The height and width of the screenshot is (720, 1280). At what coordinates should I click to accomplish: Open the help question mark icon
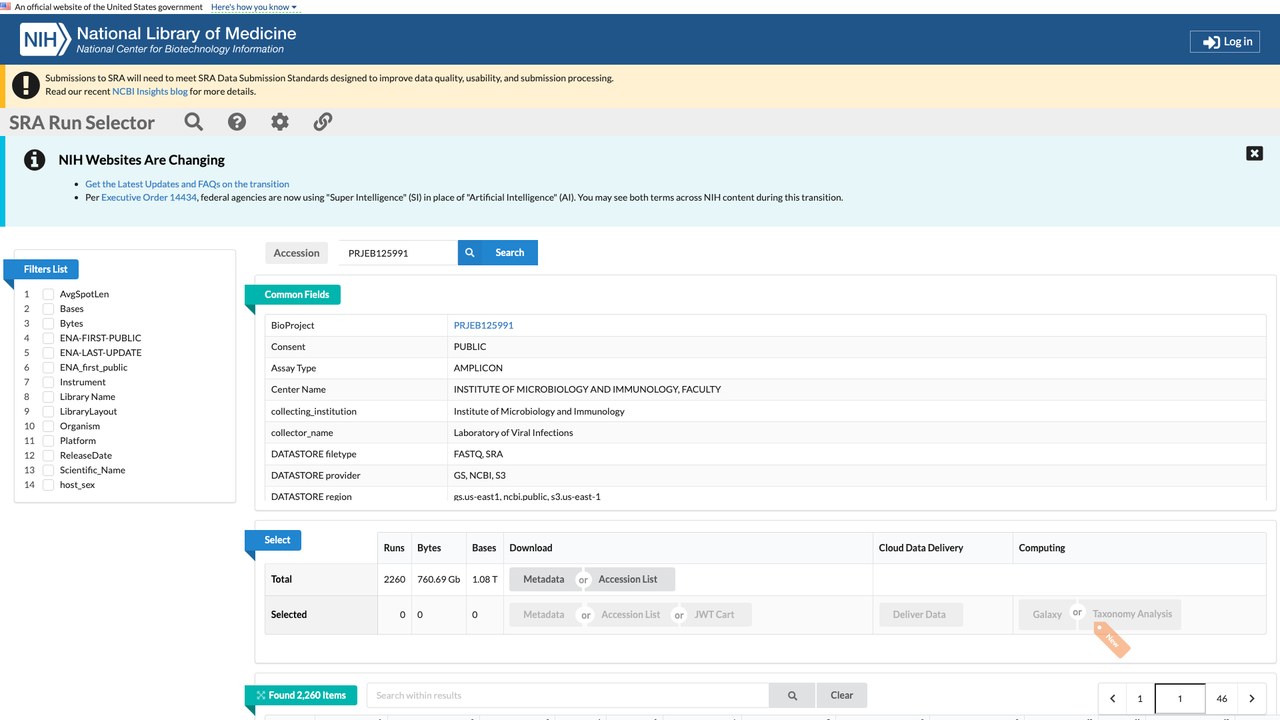click(x=237, y=122)
